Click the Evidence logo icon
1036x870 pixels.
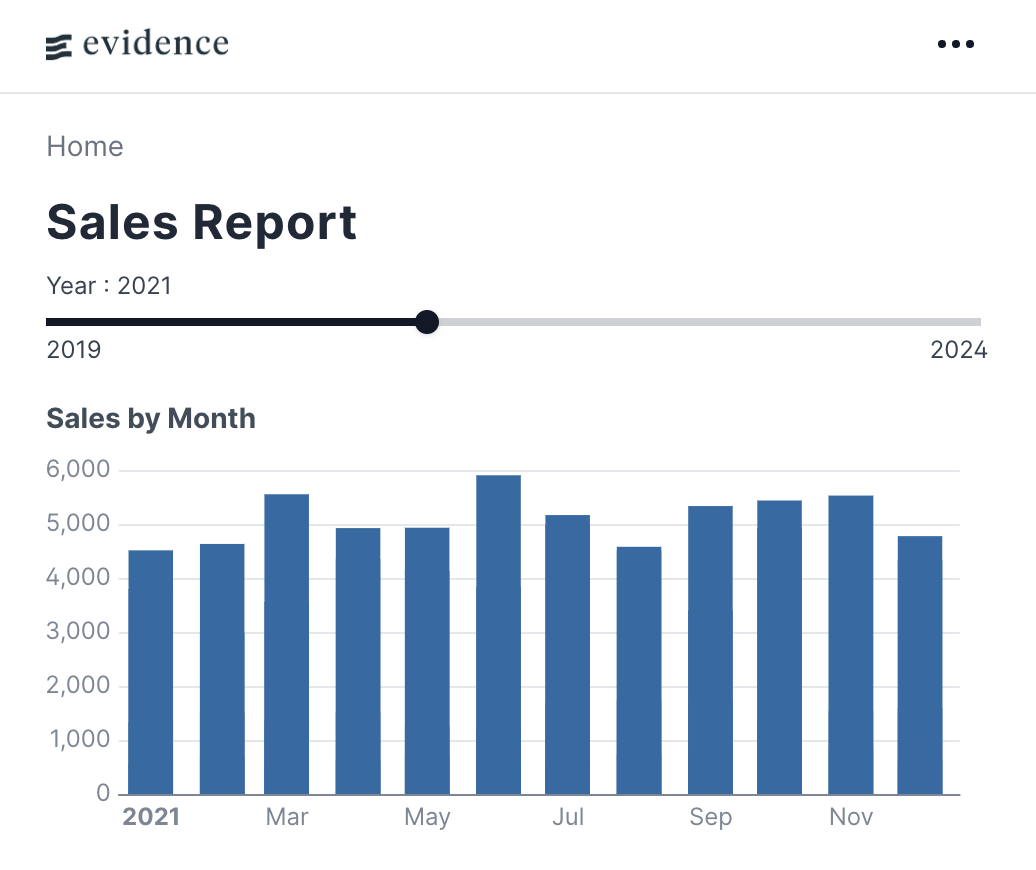[x=58, y=47]
